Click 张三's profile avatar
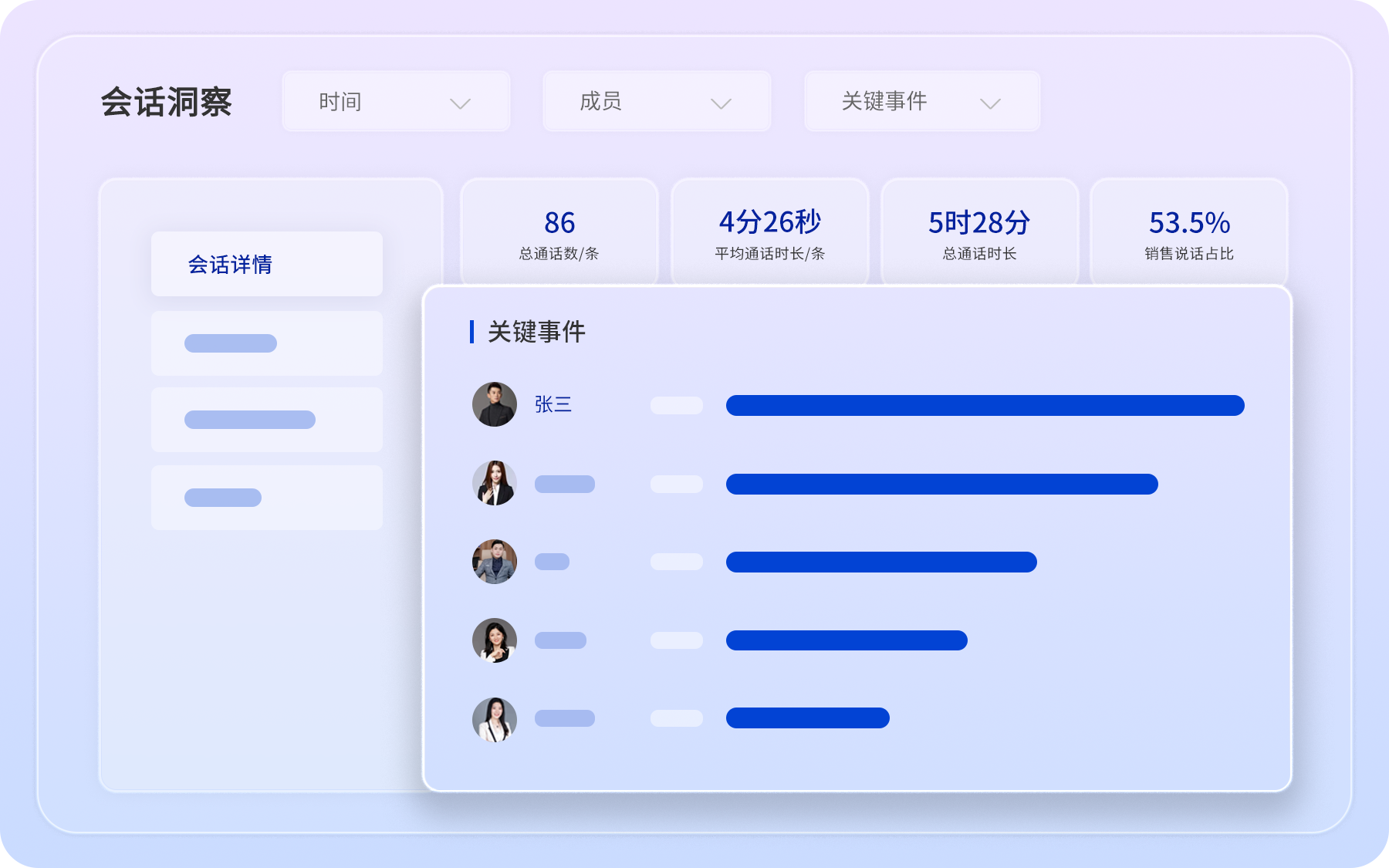 [x=494, y=404]
